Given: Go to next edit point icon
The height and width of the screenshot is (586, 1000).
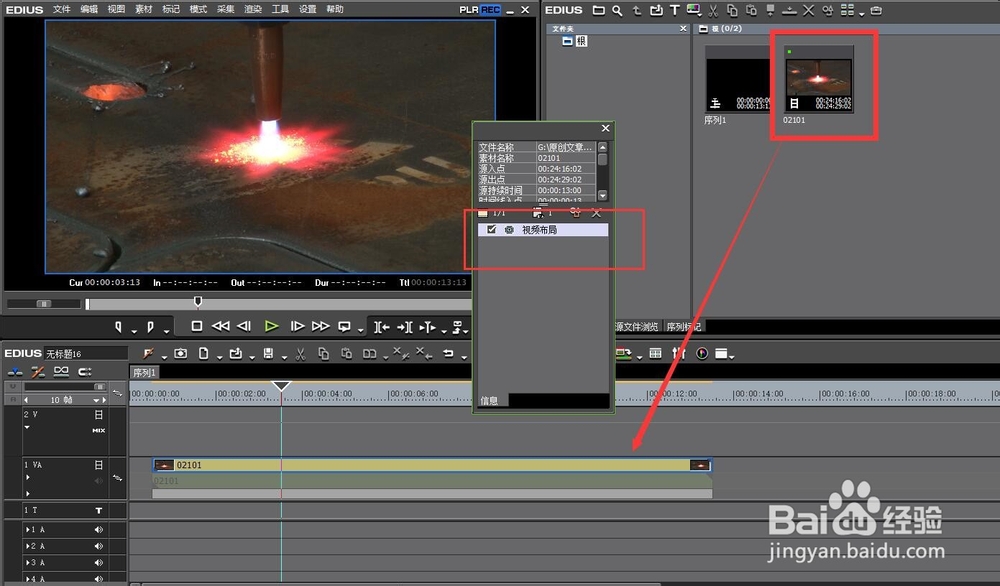Looking at the screenshot, I should click(x=404, y=326).
